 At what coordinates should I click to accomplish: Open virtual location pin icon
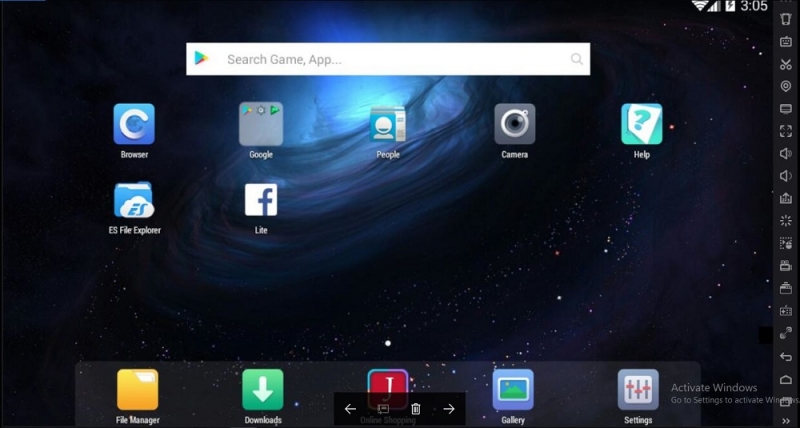tap(786, 86)
